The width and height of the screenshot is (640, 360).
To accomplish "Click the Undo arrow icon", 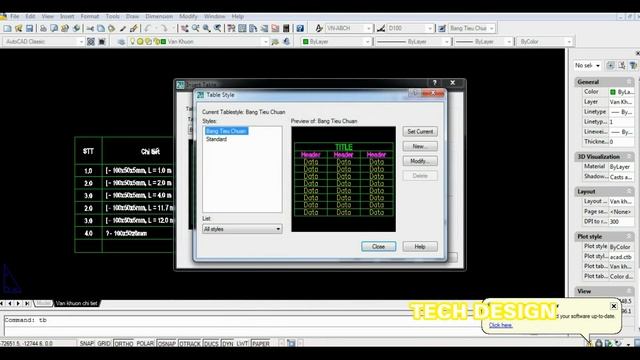I will click(148, 28).
